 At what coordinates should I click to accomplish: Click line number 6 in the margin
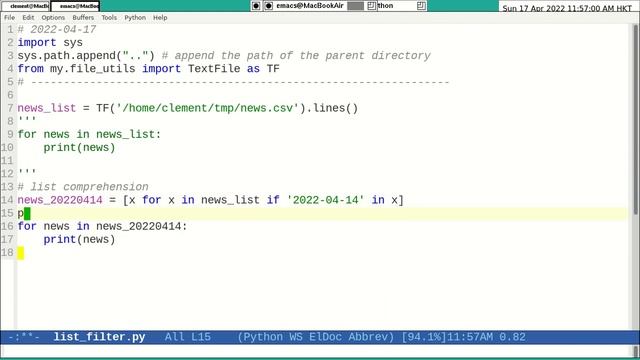click(10, 95)
